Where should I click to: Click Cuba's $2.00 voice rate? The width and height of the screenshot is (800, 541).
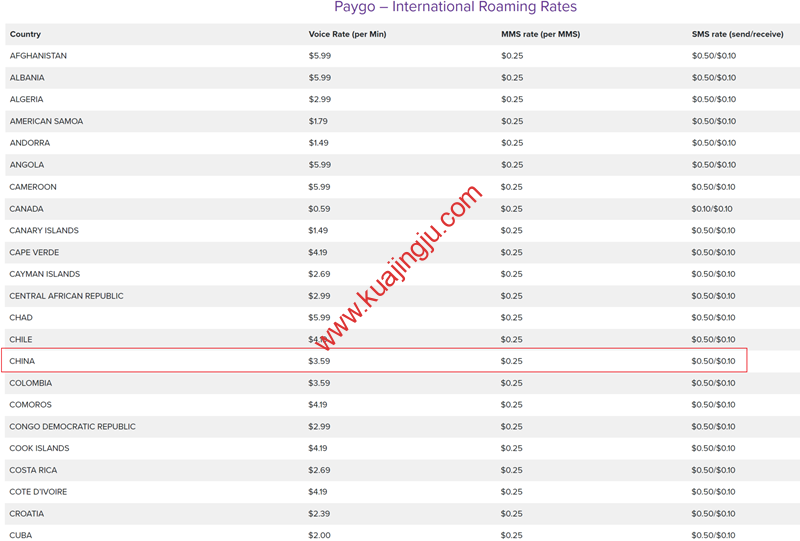[x=319, y=536]
